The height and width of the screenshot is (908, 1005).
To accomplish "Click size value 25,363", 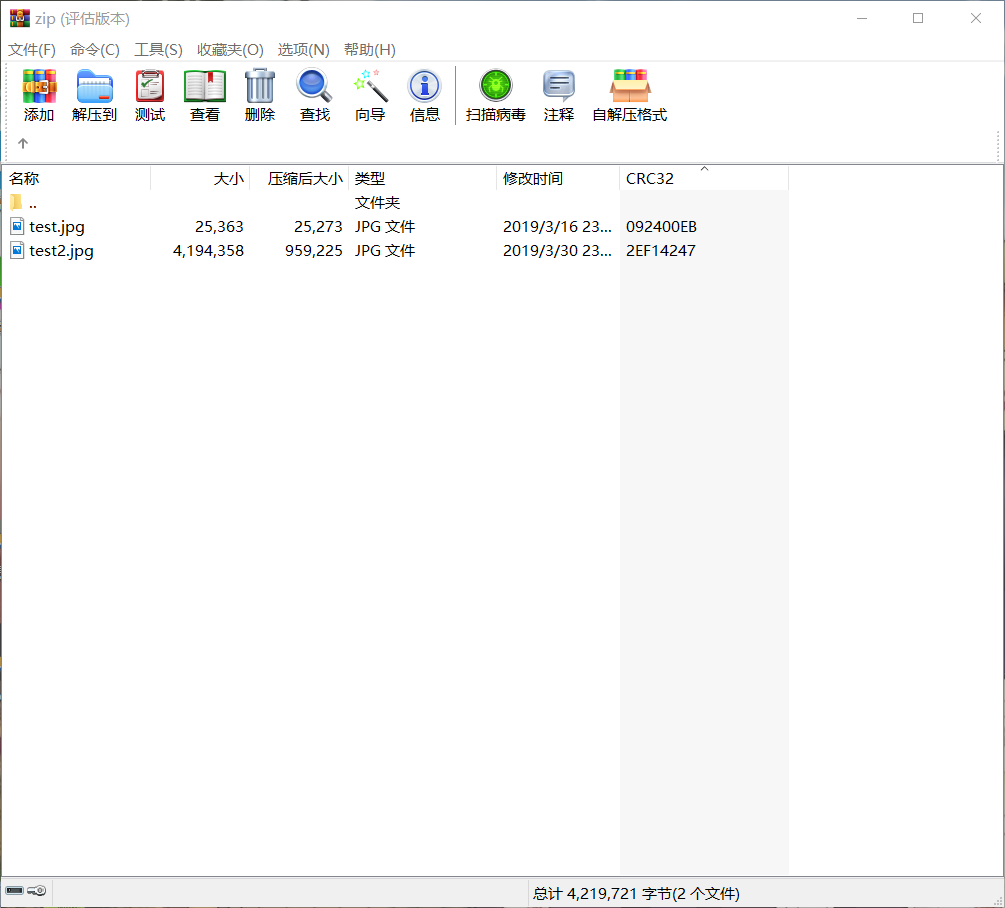I will click(x=219, y=227).
